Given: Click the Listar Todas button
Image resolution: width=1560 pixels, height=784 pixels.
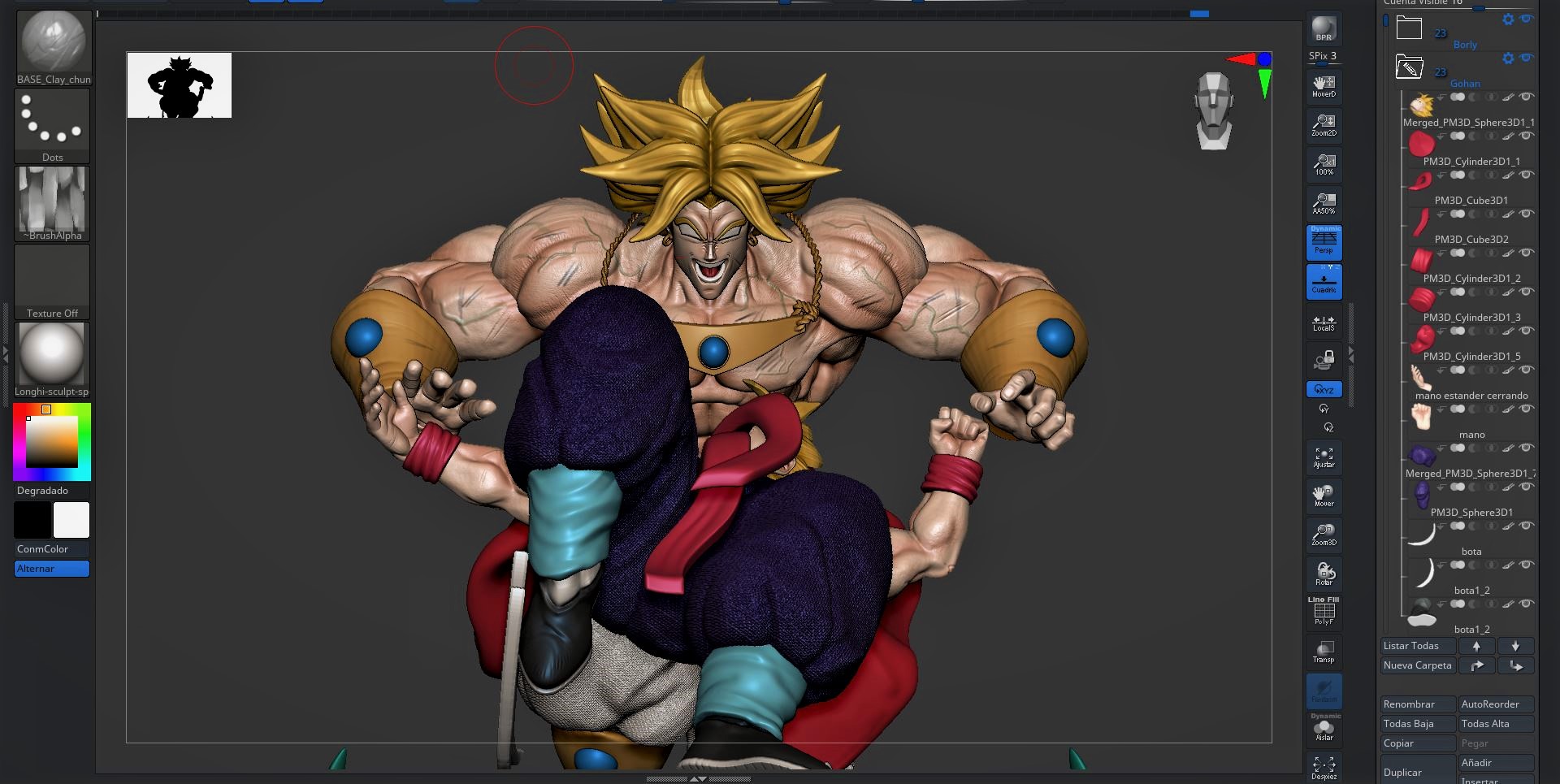Looking at the screenshot, I should [1418, 646].
